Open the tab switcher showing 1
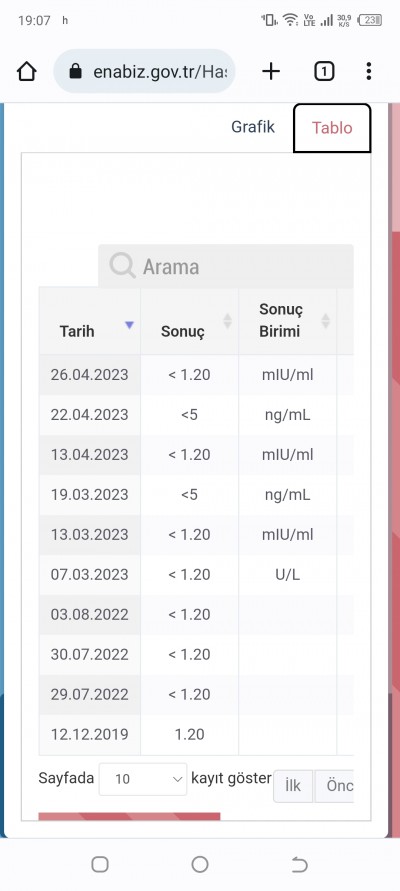Screen dimensions: 400x891 [x=324, y=71]
